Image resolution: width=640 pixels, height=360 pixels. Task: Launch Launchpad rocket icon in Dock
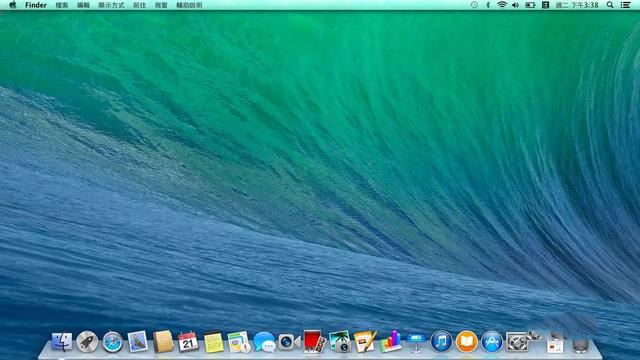87,342
